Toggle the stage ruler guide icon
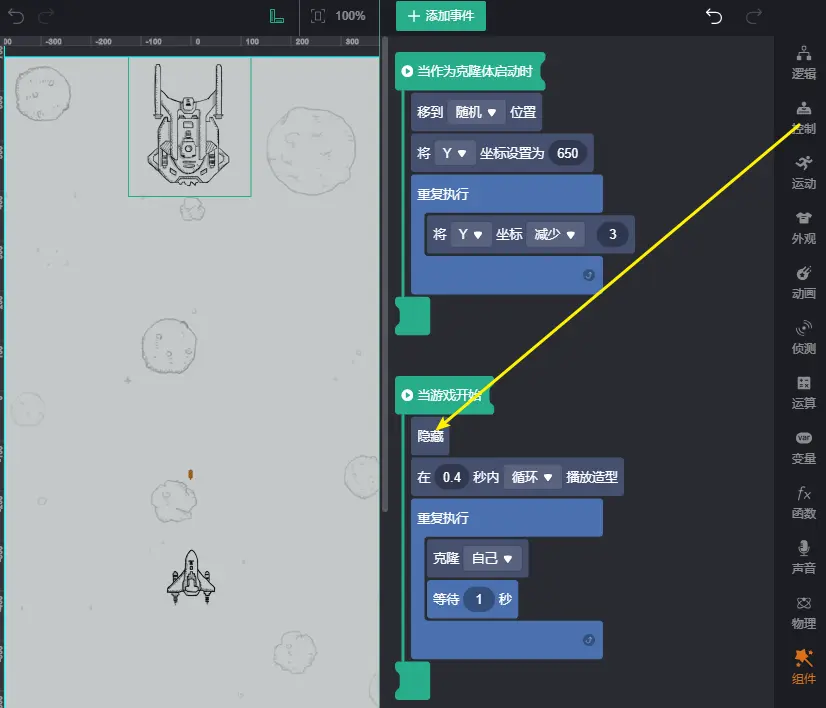 [x=277, y=16]
